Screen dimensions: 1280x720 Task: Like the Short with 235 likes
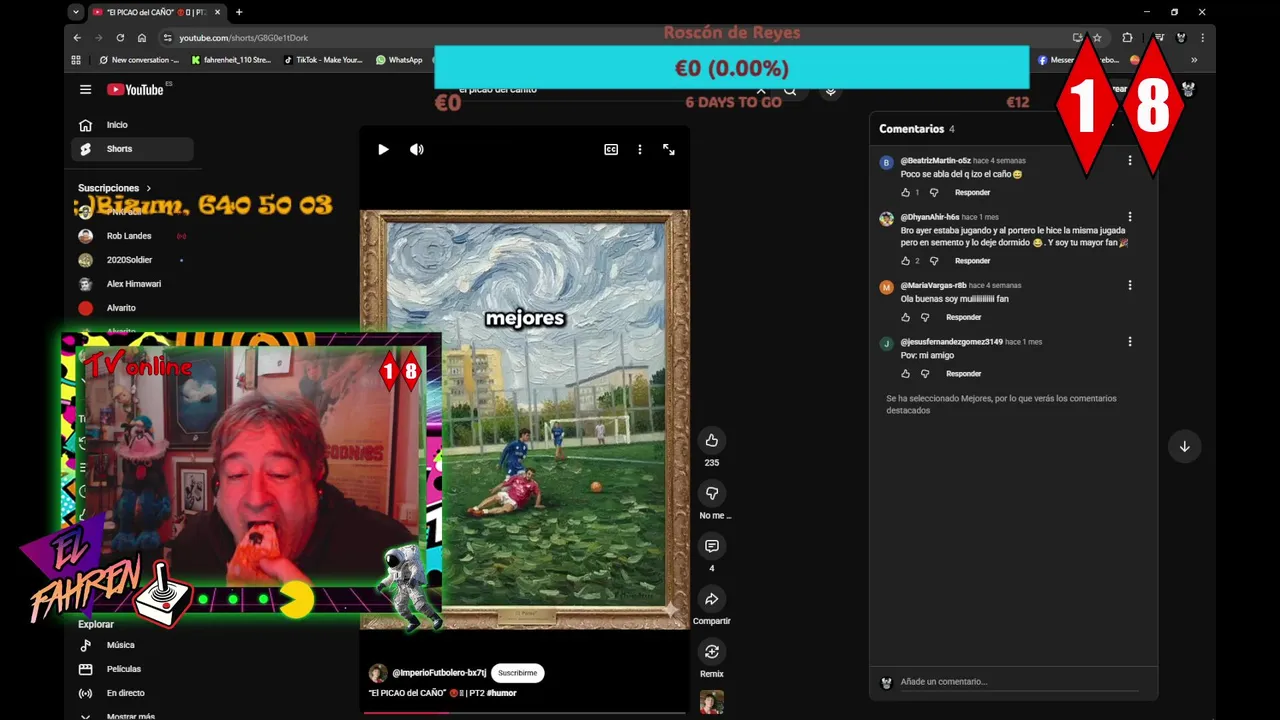[712, 440]
